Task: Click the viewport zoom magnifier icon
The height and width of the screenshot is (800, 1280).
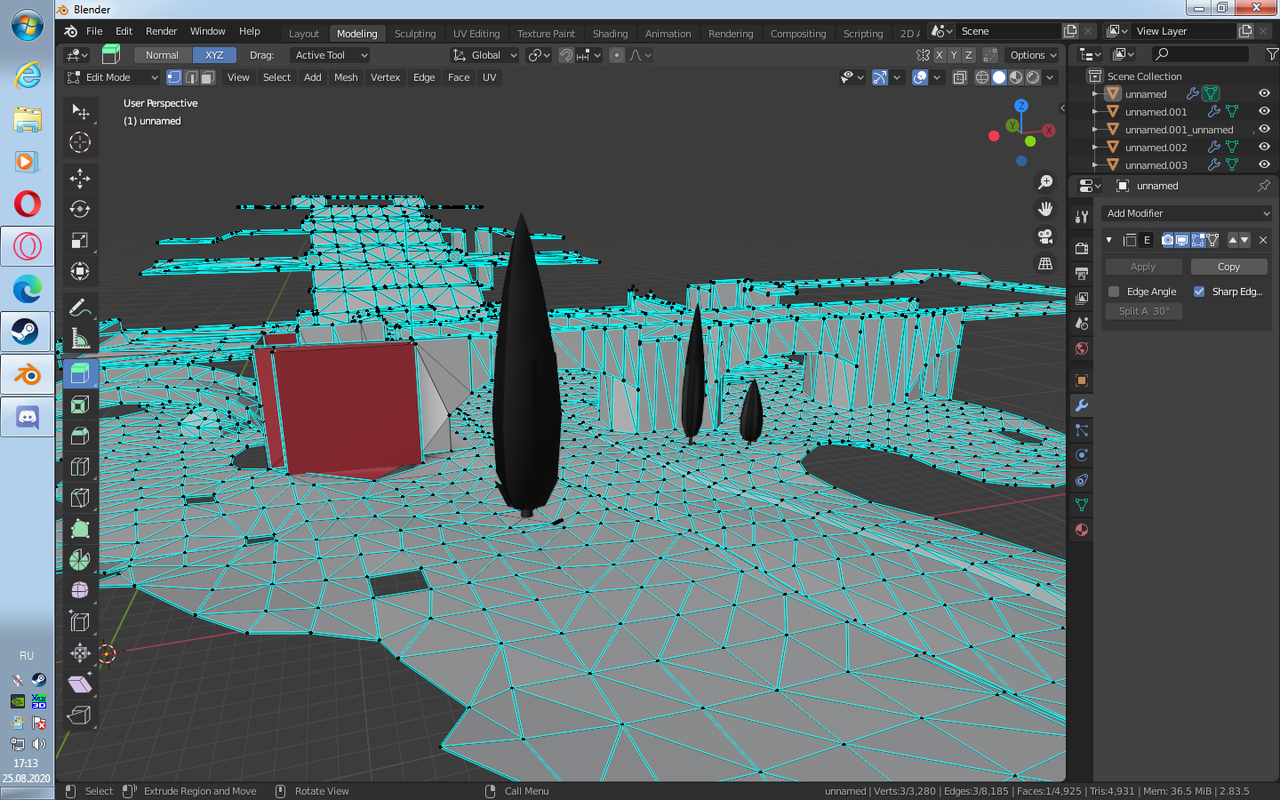Action: coord(1045,182)
